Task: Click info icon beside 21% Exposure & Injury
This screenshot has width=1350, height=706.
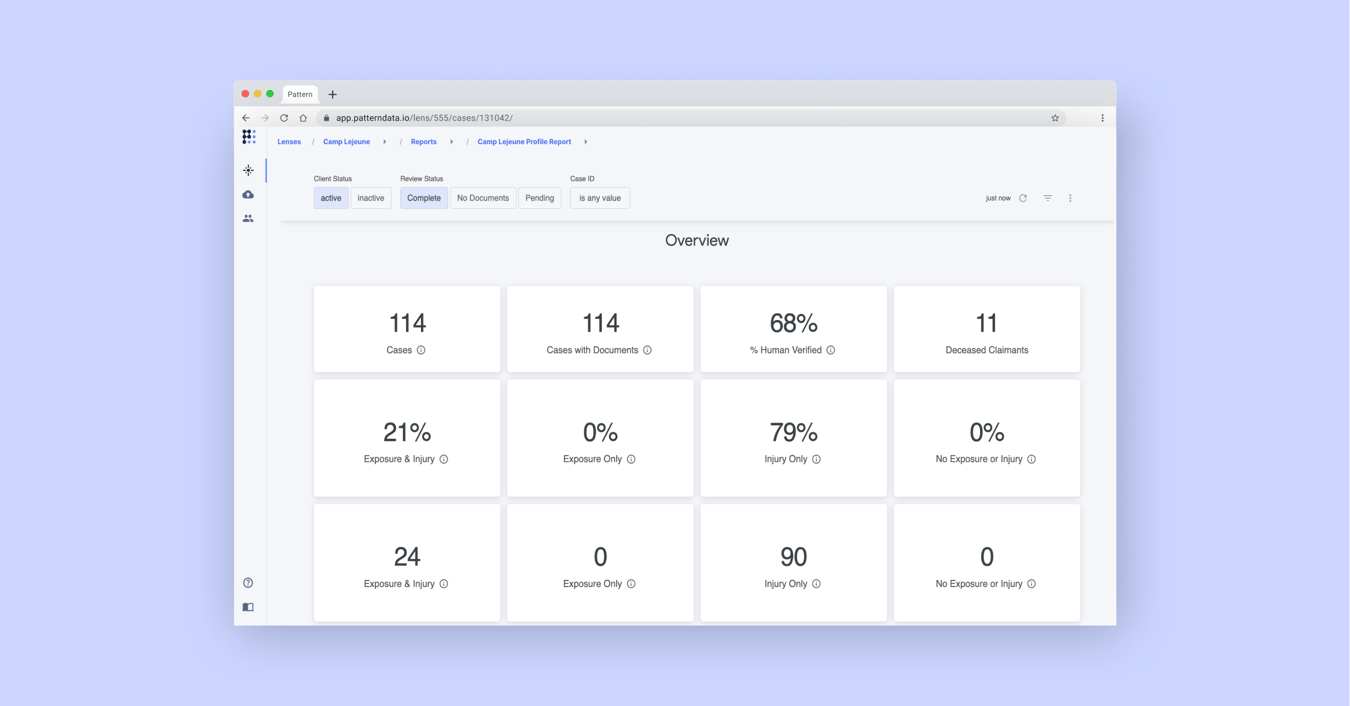Action: [444, 459]
